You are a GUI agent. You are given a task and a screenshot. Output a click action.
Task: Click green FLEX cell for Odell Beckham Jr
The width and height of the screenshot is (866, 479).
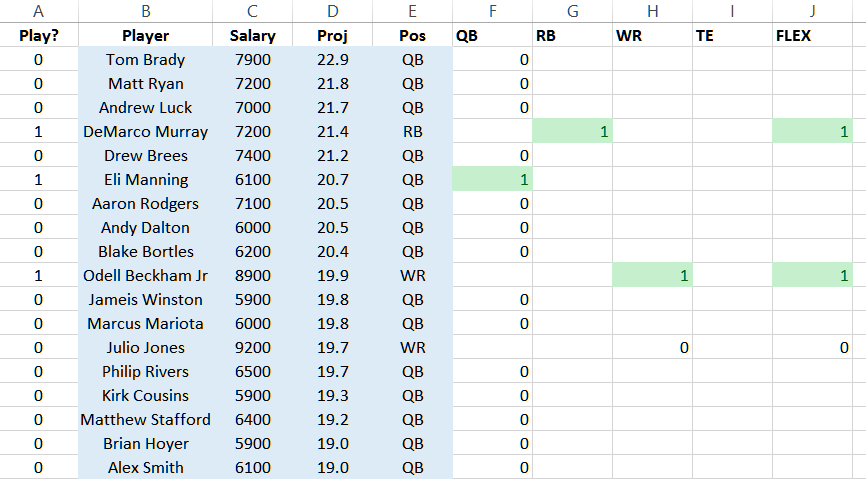click(x=812, y=276)
